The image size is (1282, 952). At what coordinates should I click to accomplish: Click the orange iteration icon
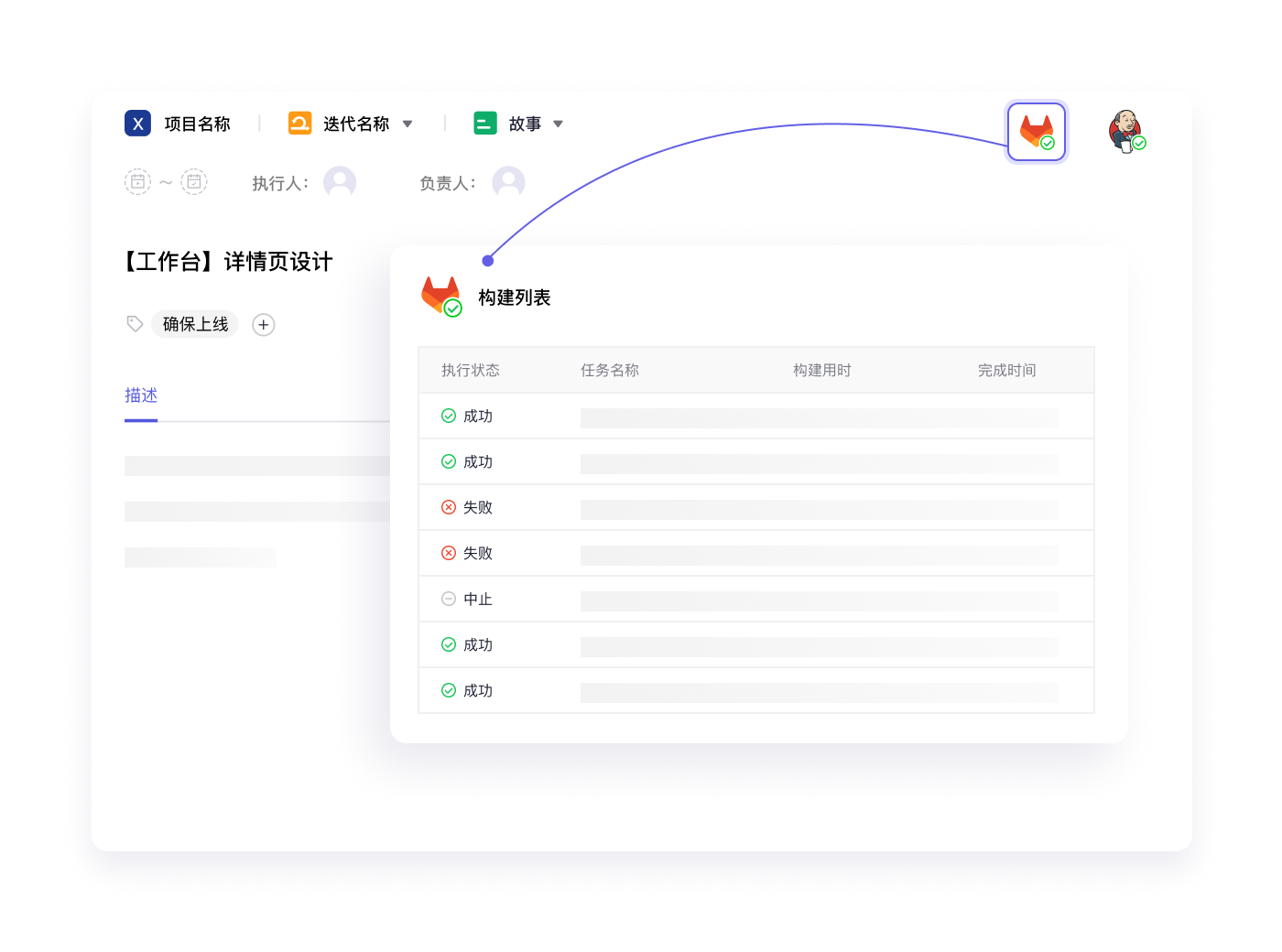tap(300, 123)
